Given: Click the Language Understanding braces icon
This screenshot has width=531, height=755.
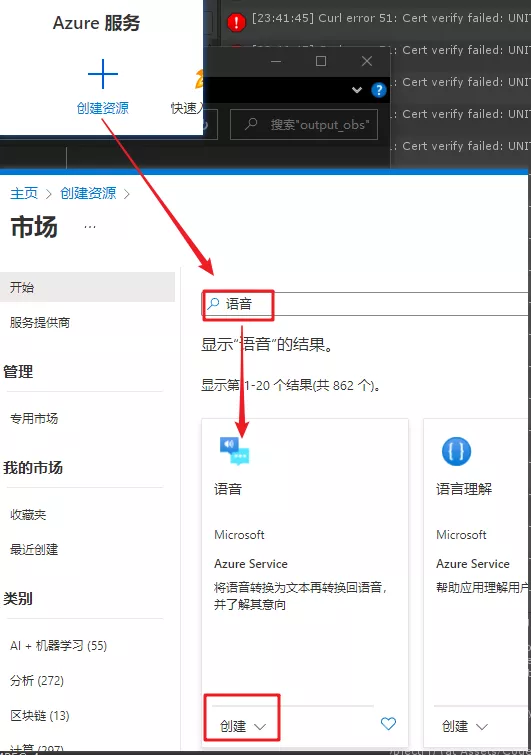Looking at the screenshot, I should 456,451.
